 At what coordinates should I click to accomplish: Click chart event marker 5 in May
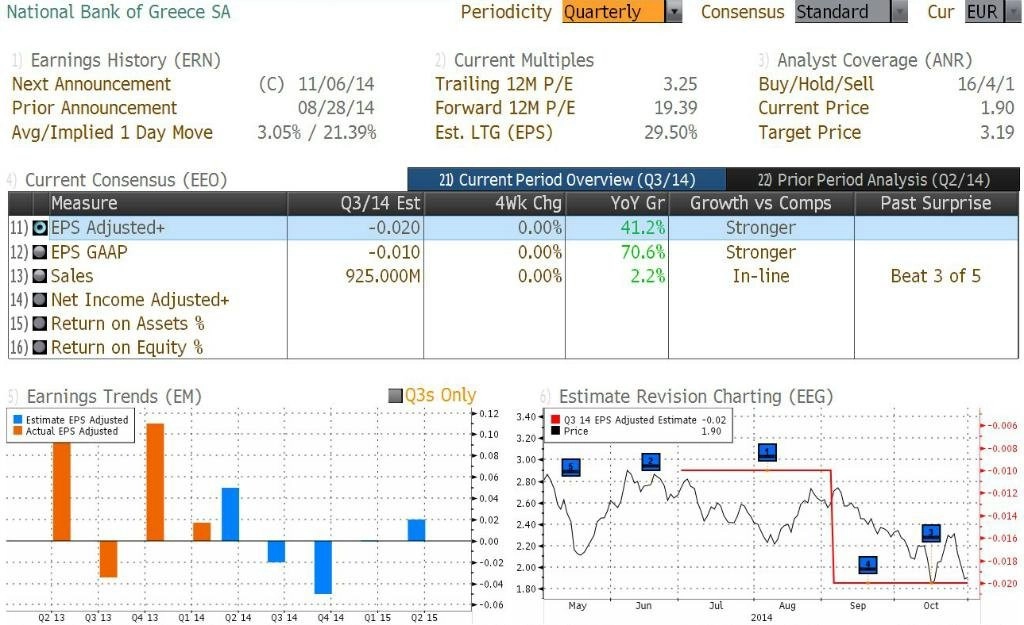coord(571,468)
